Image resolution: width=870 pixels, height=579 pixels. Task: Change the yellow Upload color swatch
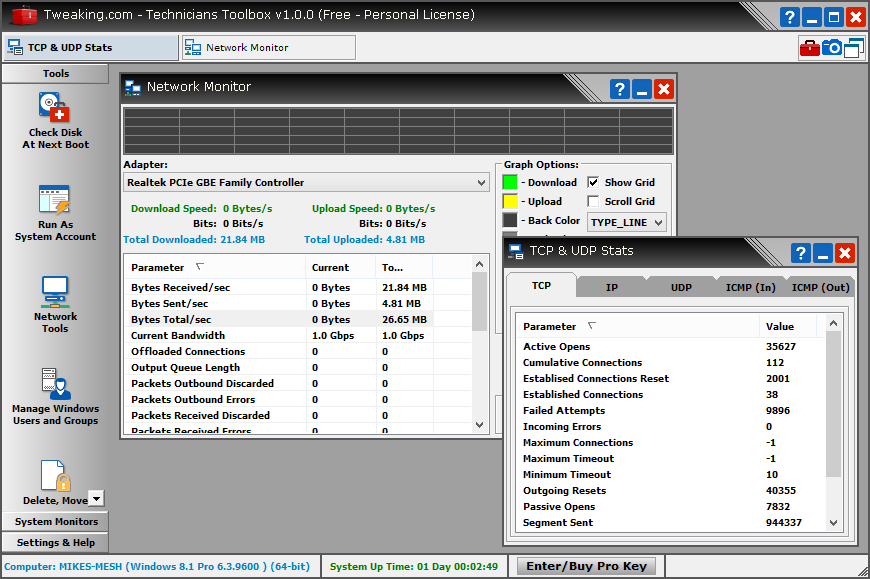point(510,201)
